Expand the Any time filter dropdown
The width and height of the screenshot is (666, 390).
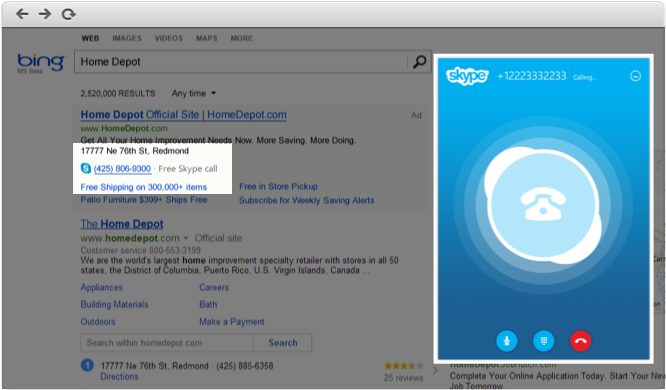pyautogui.click(x=194, y=93)
